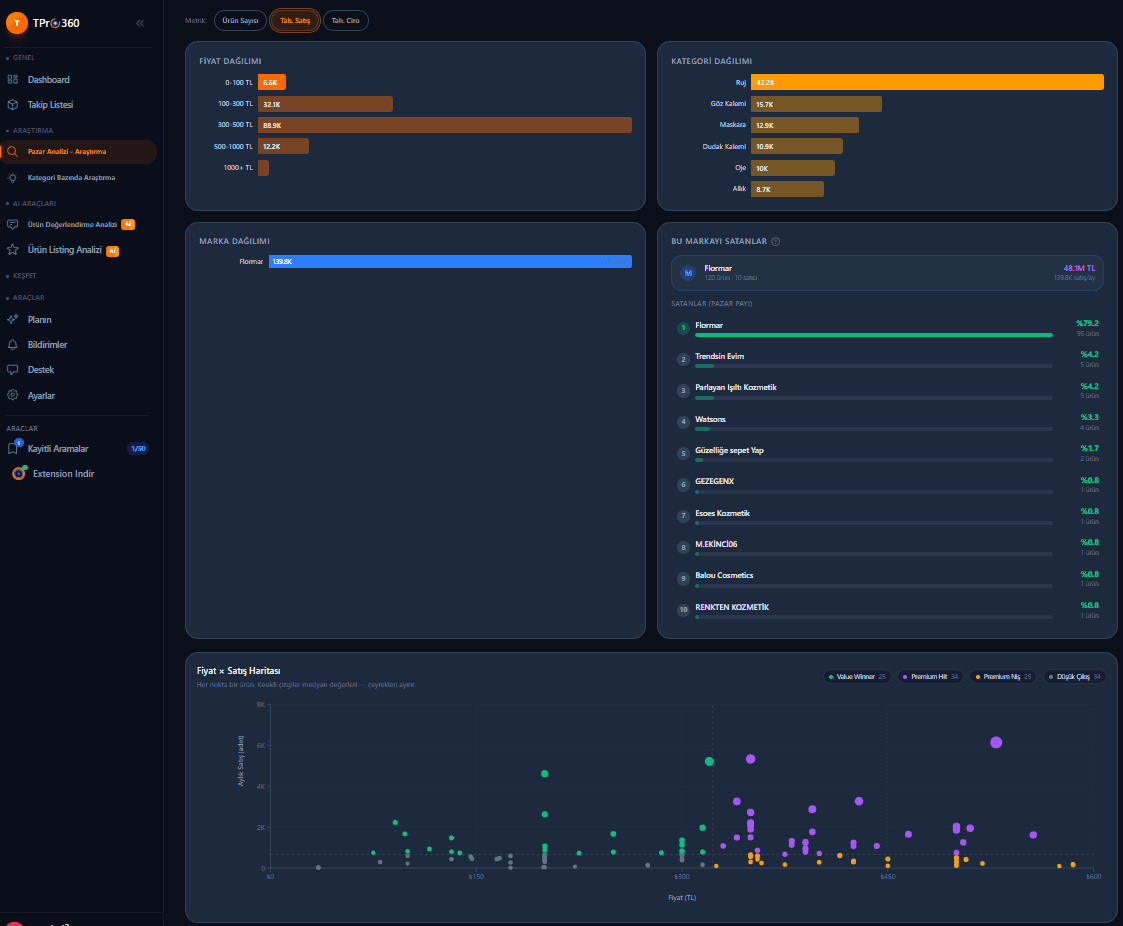The width and height of the screenshot is (1123, 926).
Task: Click the Göz Kalemi category bar
Action: point(816,104)
